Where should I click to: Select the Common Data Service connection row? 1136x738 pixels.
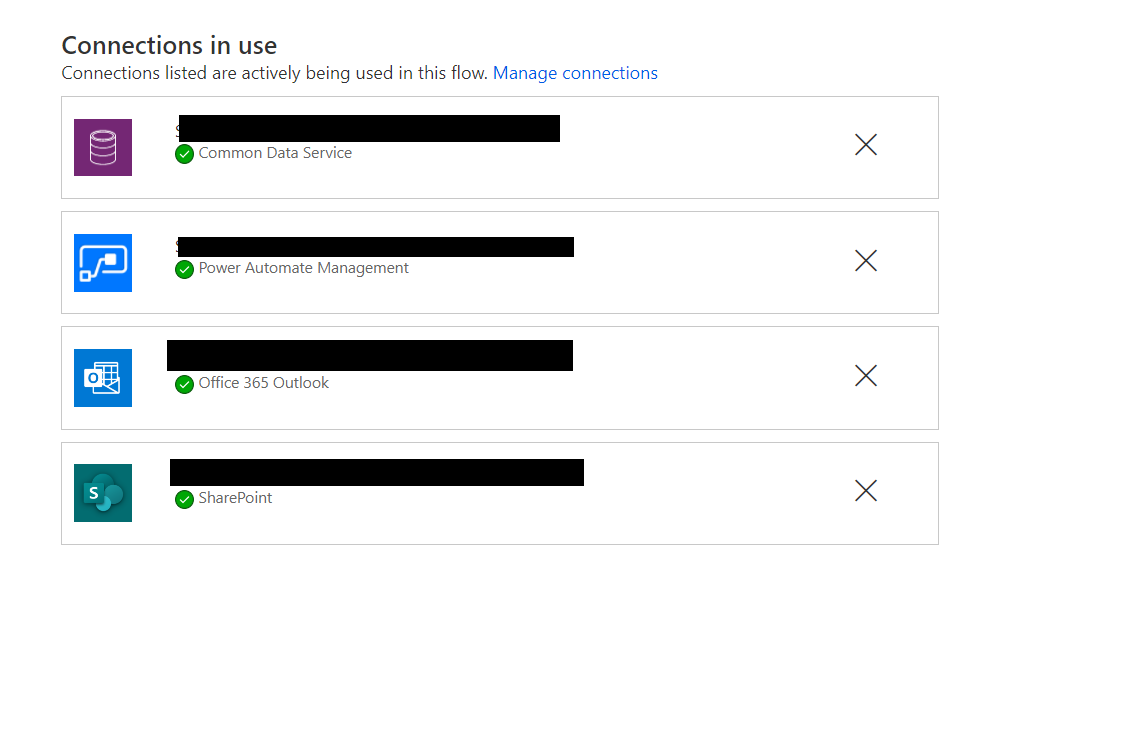tap(500, 147)
